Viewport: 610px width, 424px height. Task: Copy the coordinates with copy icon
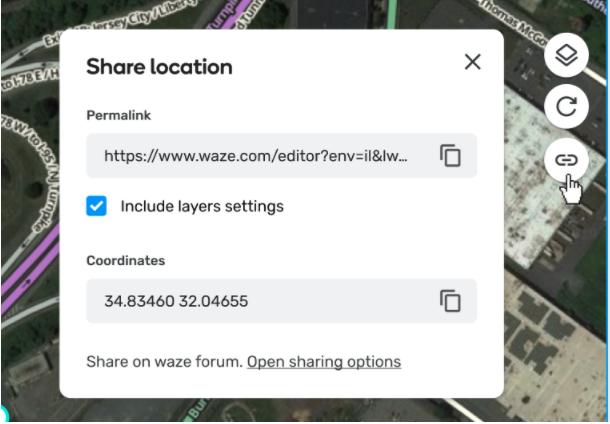pyautogui.click(x=450, y=301)
